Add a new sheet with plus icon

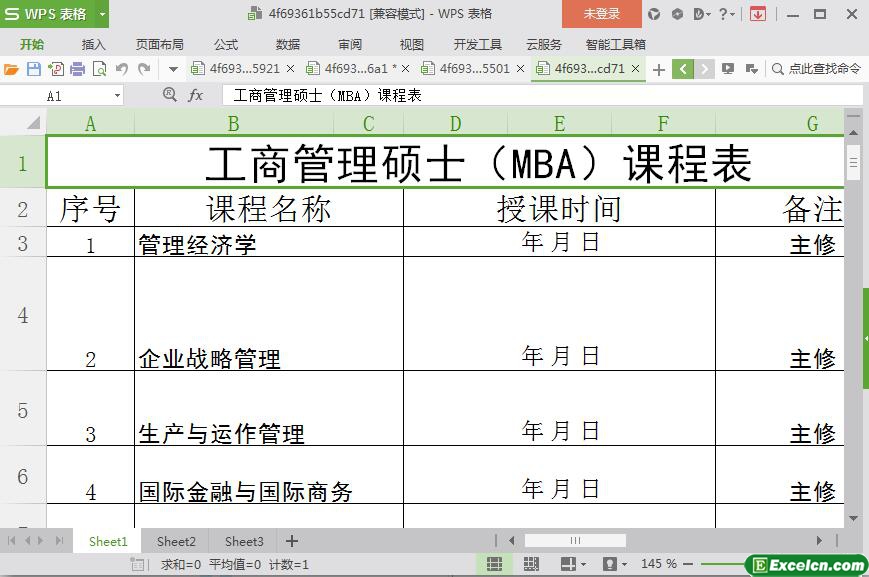[x=292, y=541]
